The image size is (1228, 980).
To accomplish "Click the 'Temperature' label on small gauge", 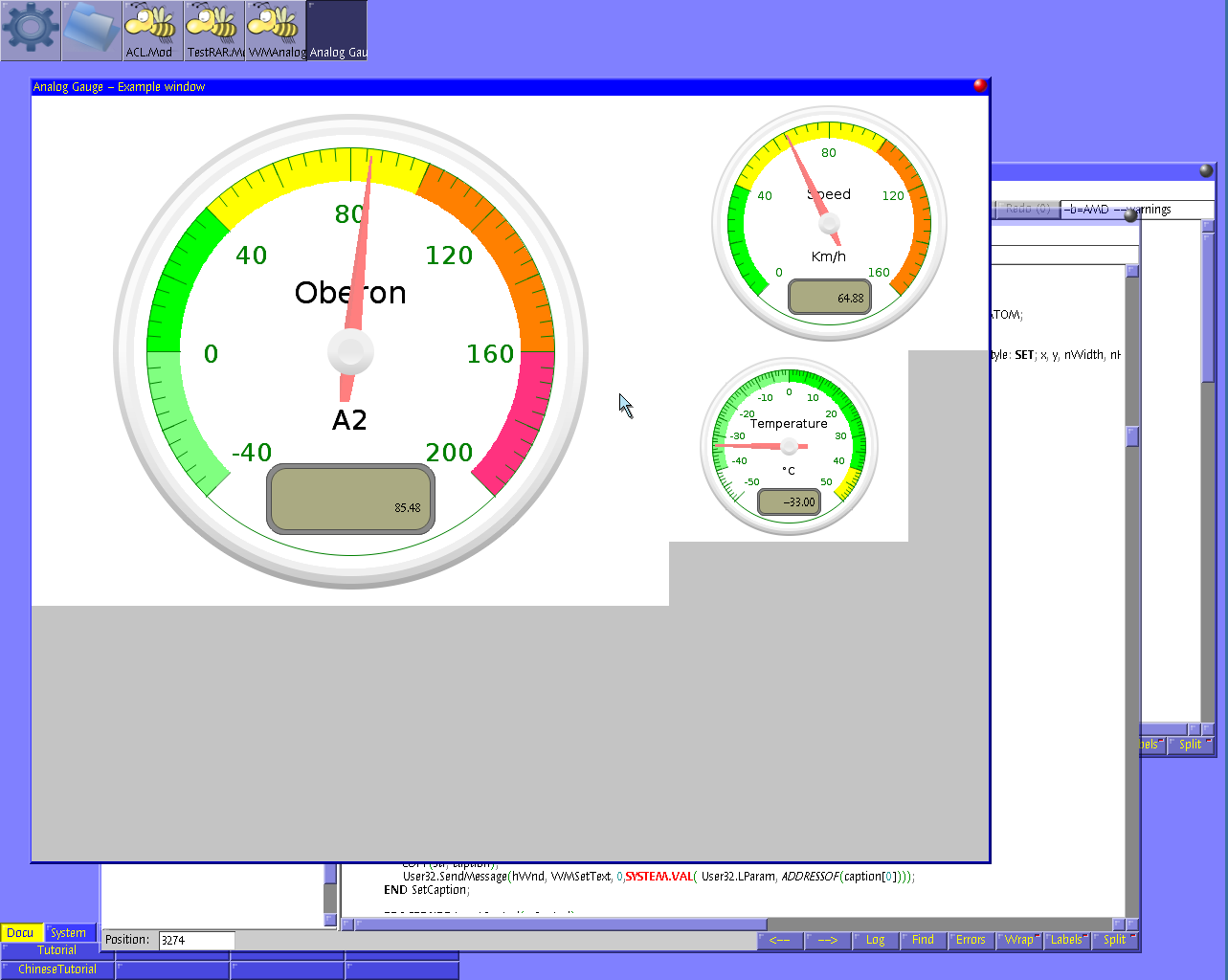I will (x=789, y=424).
